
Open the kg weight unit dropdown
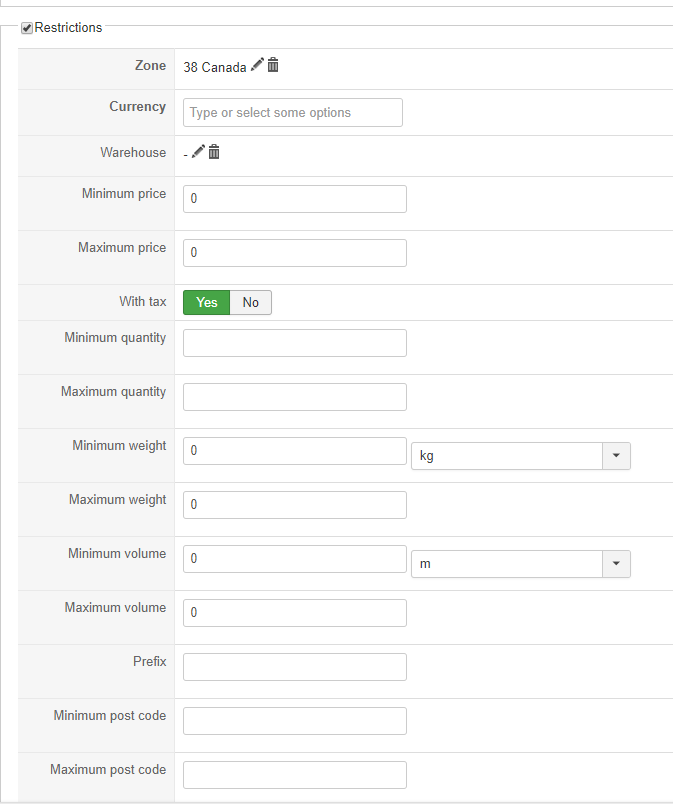click(x=520, y=456)
